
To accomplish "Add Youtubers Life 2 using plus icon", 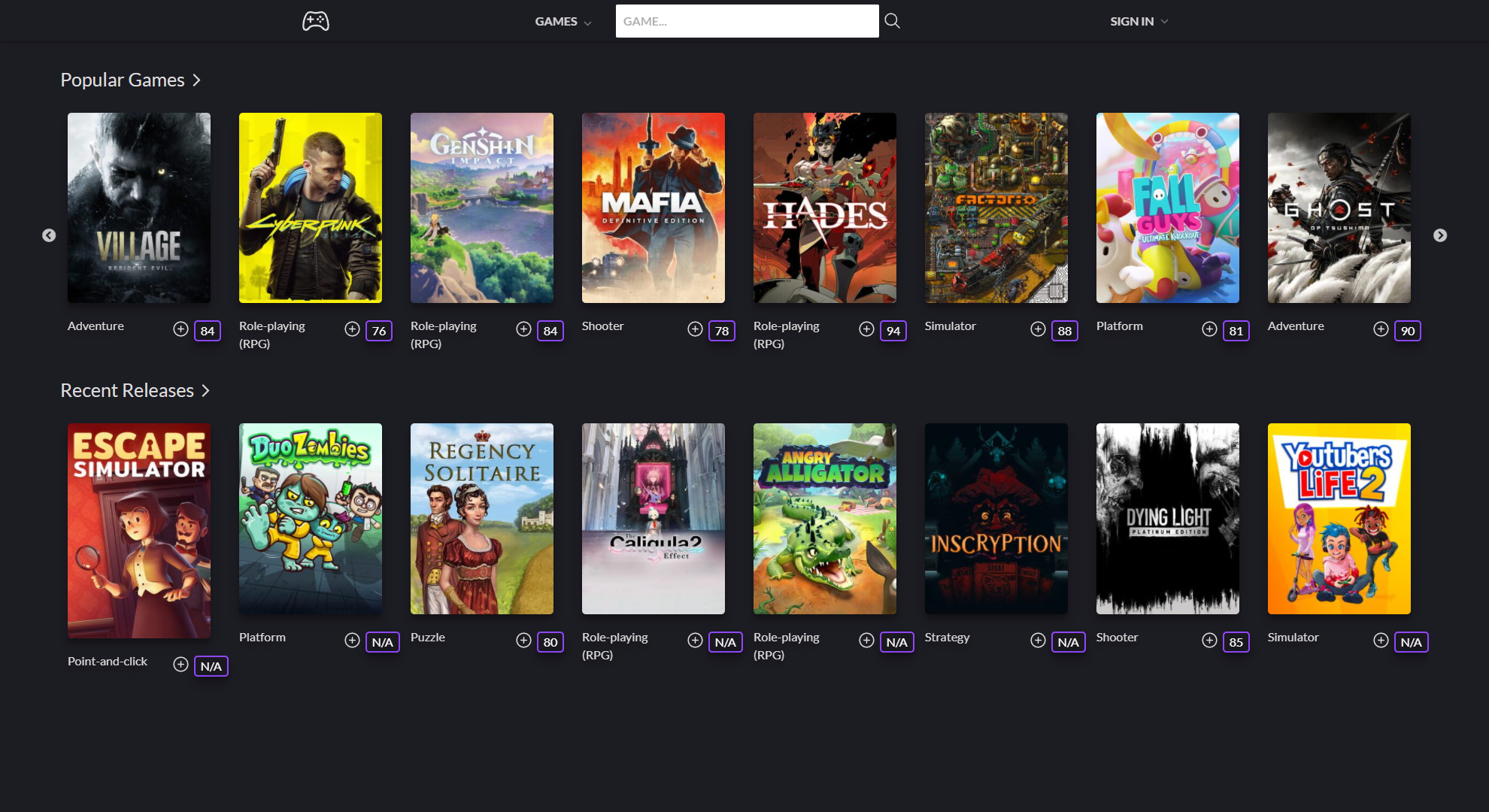I will pyautogui.click(x=1381, y=640).
